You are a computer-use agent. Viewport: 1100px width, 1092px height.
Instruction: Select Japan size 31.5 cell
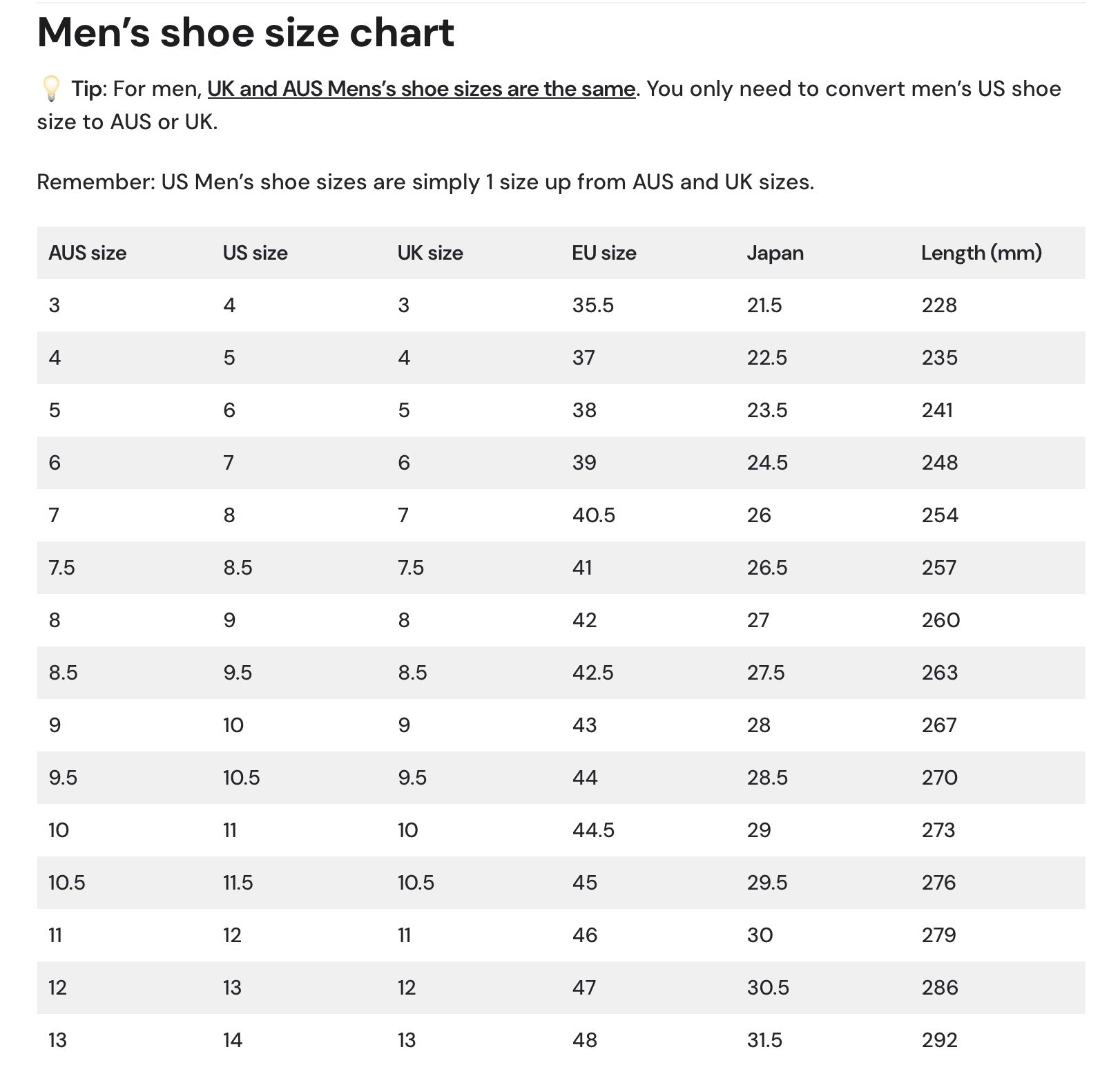pyautogui.click(x=764, y=1040)
